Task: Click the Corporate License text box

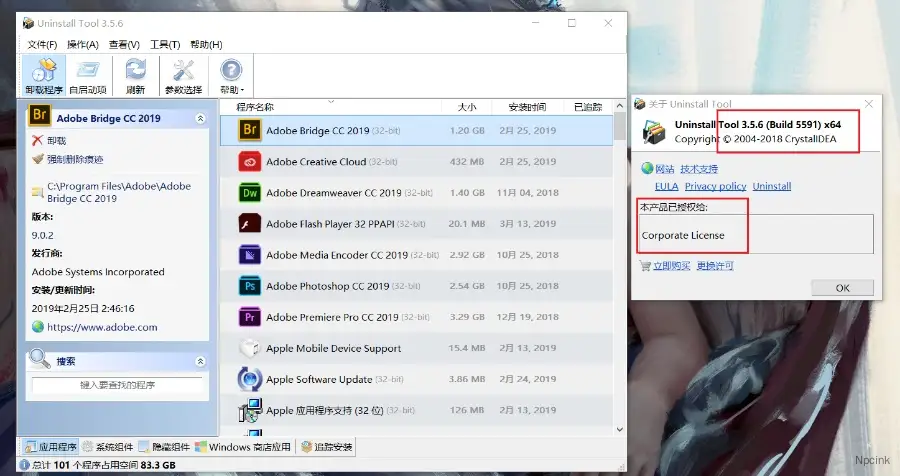Action: tap(755, 234)
